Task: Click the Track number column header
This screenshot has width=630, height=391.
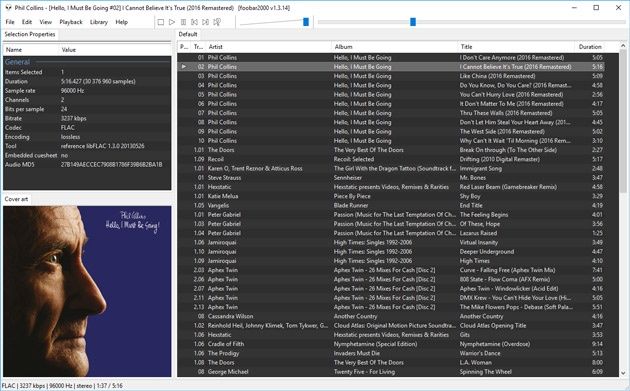Action: (198, 47)
